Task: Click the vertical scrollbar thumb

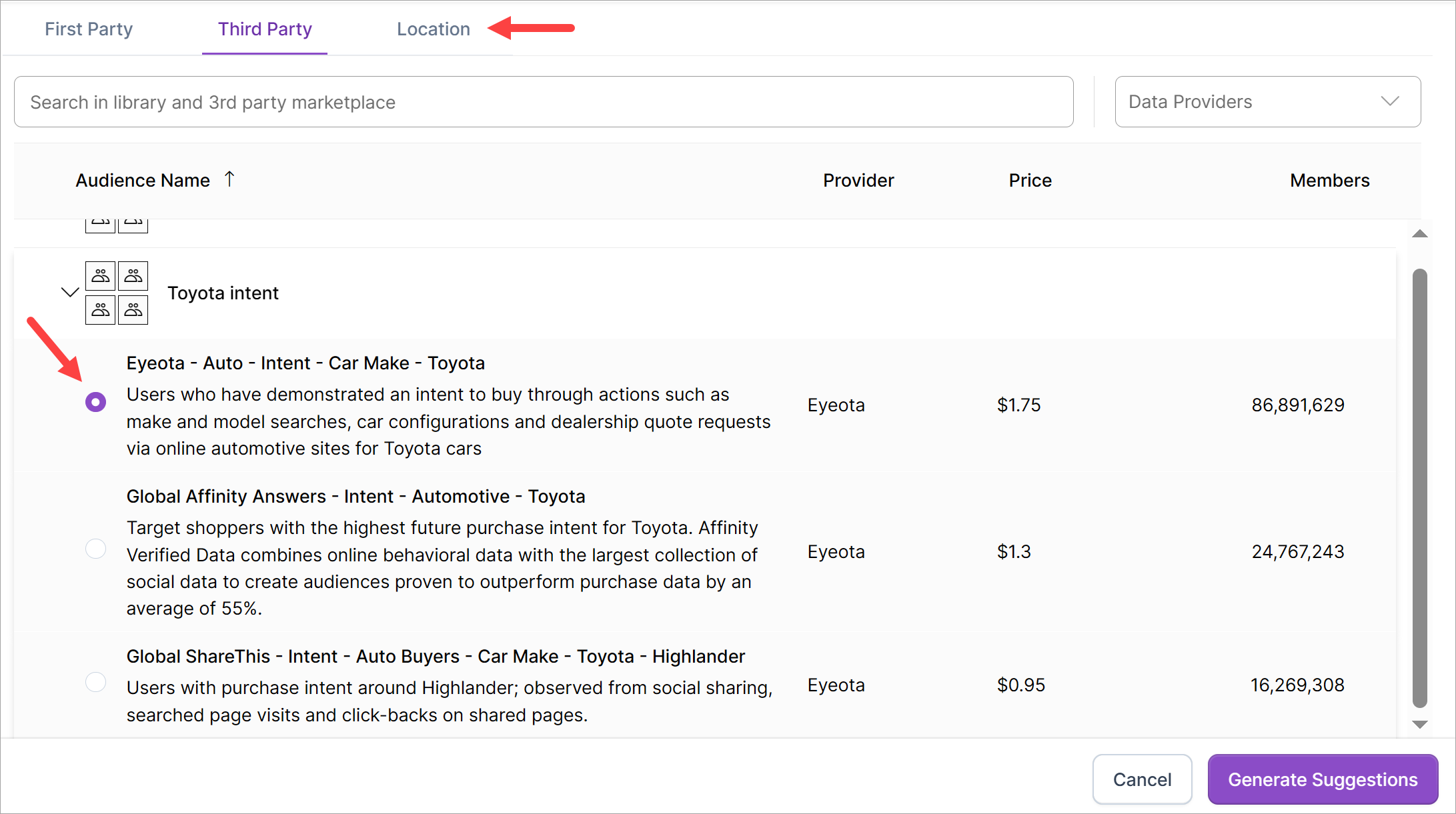Action: 1420,487
